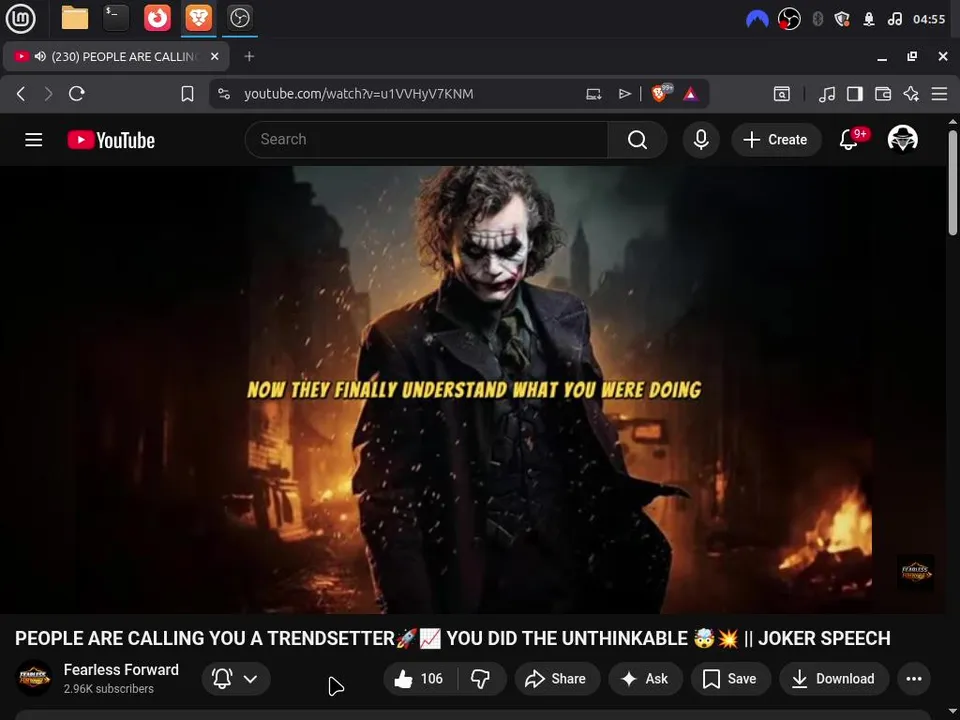
Task: Open the Fearless Forward channel name
Action: [x=121, y=670]
